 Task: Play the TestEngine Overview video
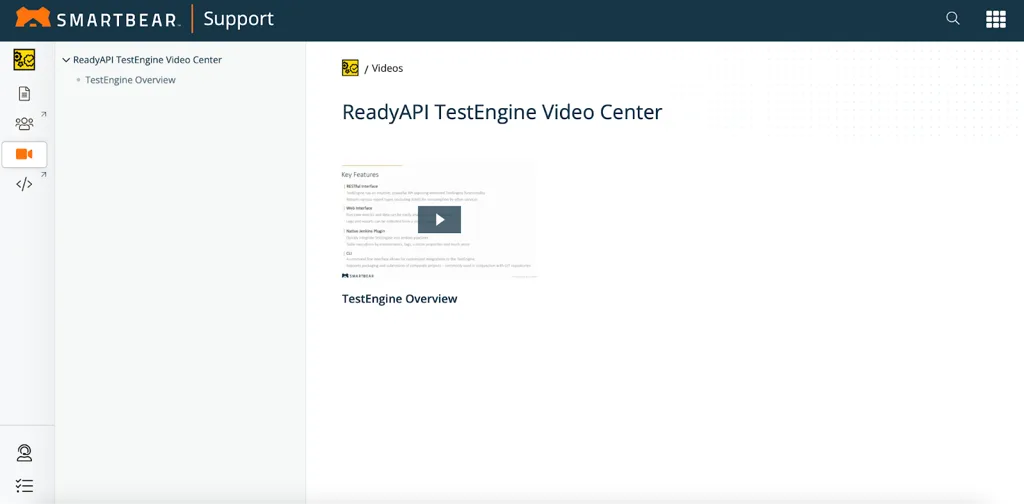click(439, 219)
